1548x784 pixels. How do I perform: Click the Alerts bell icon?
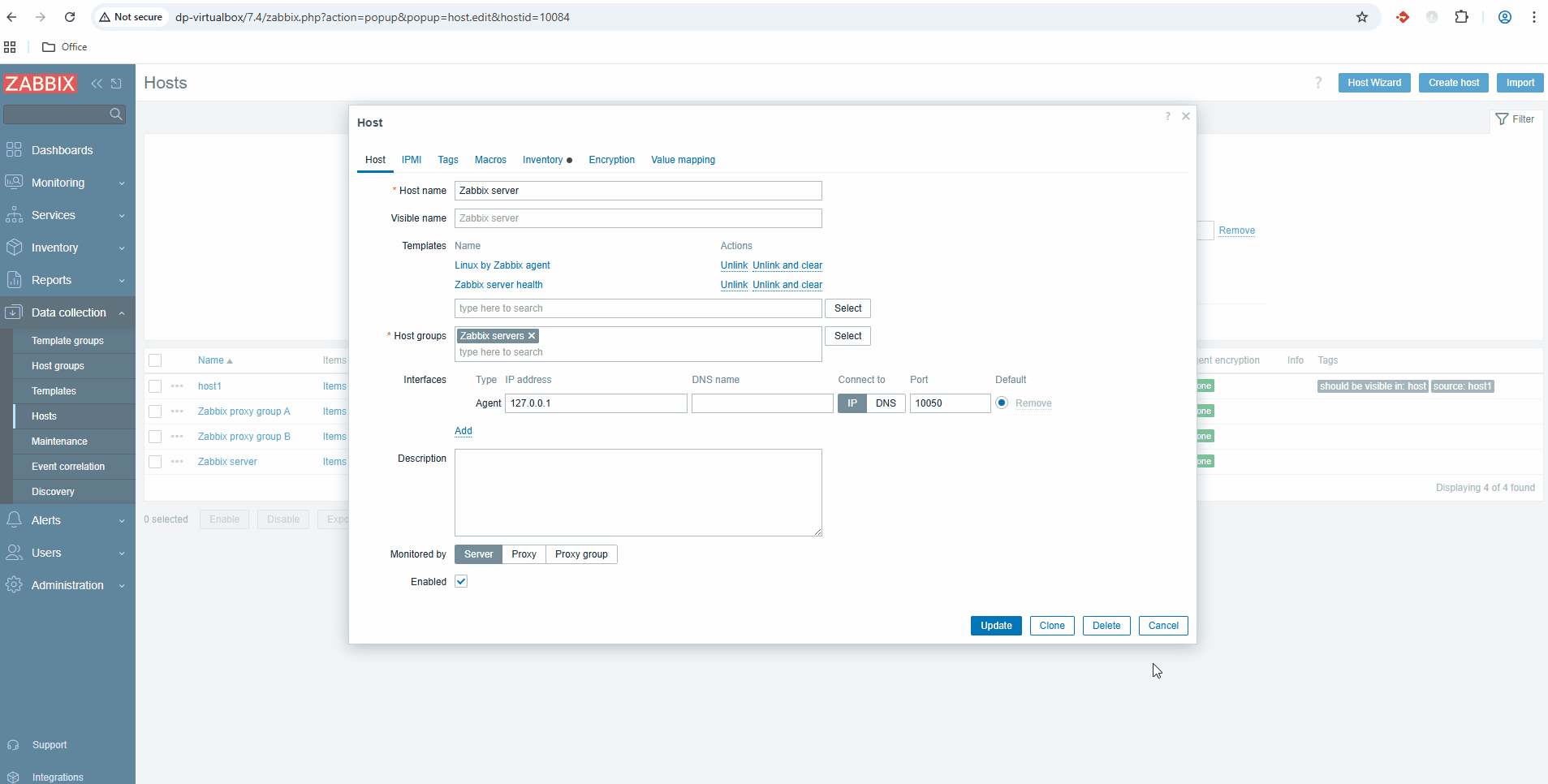14,520
